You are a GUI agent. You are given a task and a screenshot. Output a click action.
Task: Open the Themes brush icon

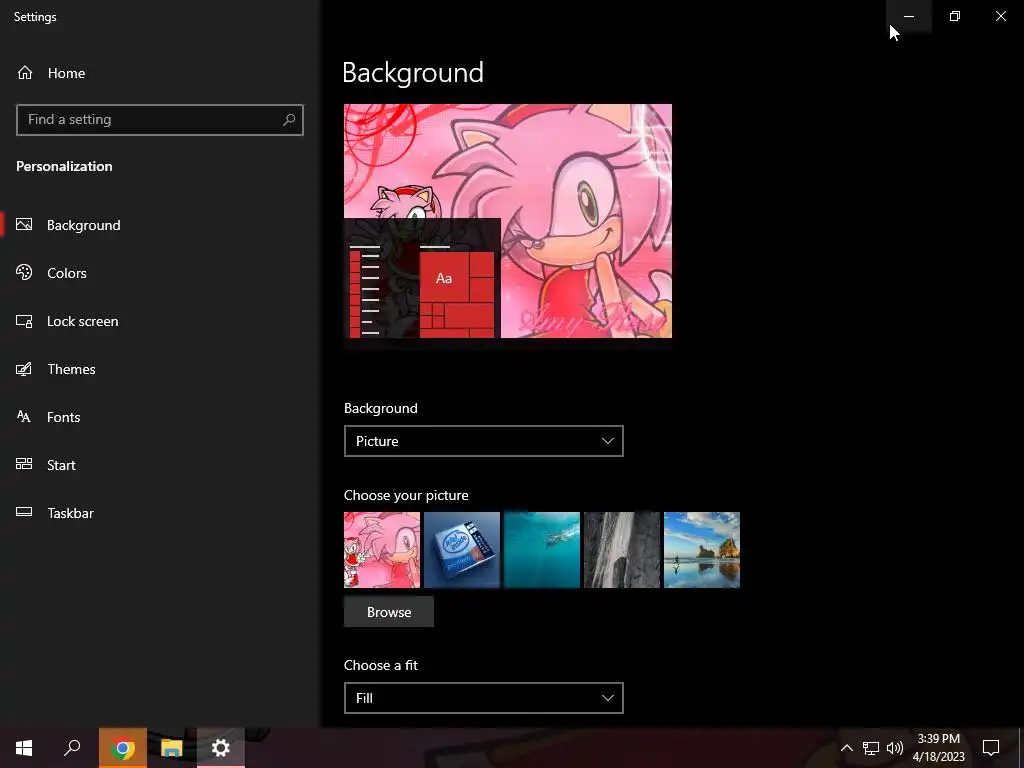(x=24, y=369)
